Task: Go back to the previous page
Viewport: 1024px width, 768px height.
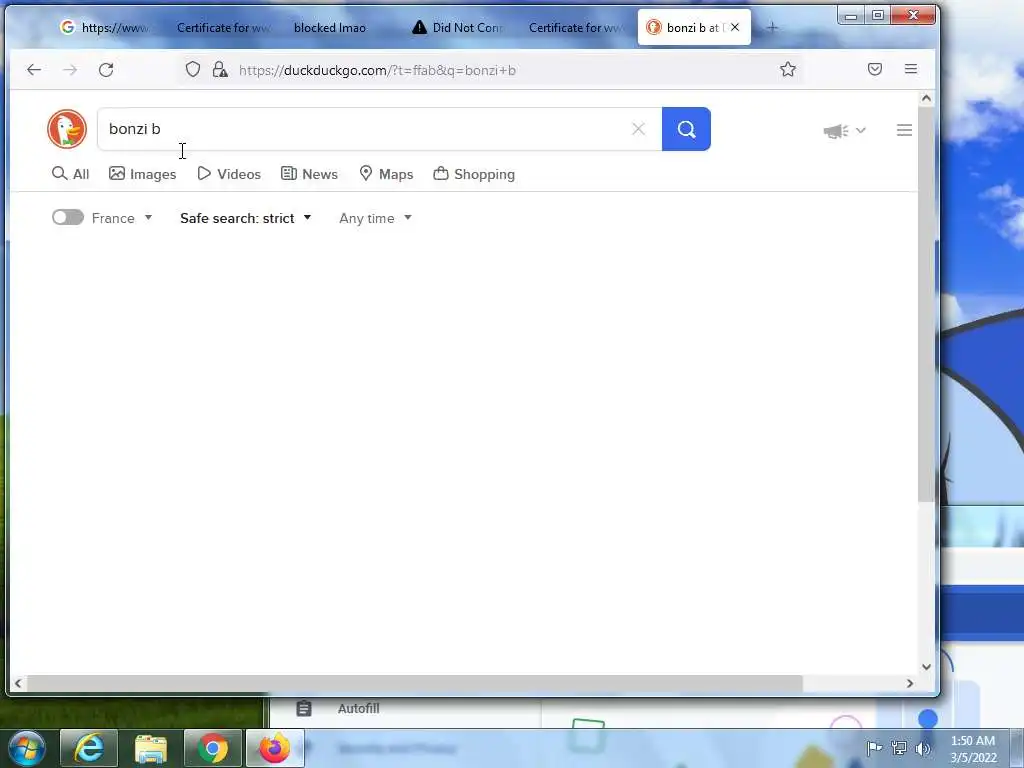Action: point(34,70)
